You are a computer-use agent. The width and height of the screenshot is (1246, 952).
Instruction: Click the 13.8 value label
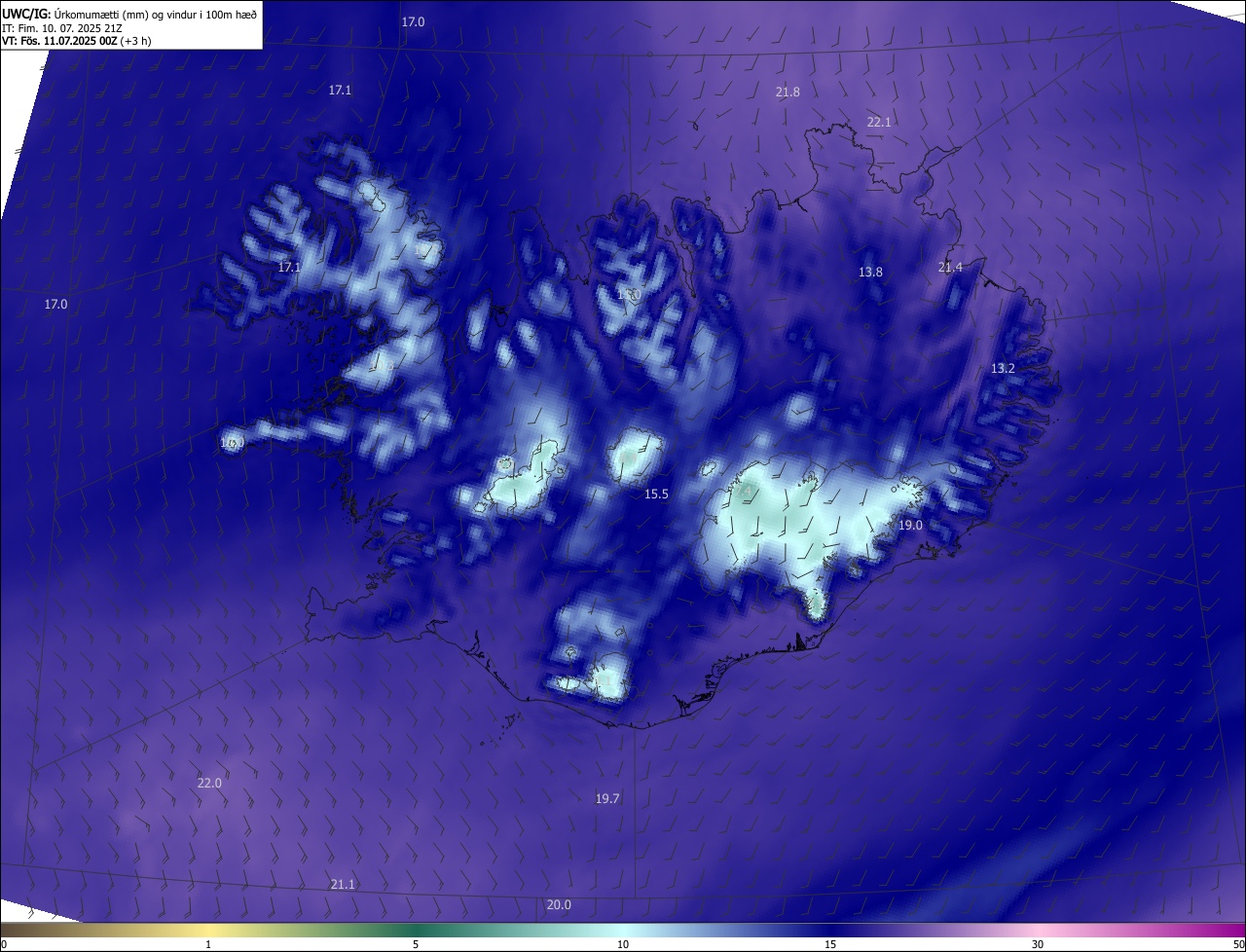pyautogui.click(x=870, y=273)
